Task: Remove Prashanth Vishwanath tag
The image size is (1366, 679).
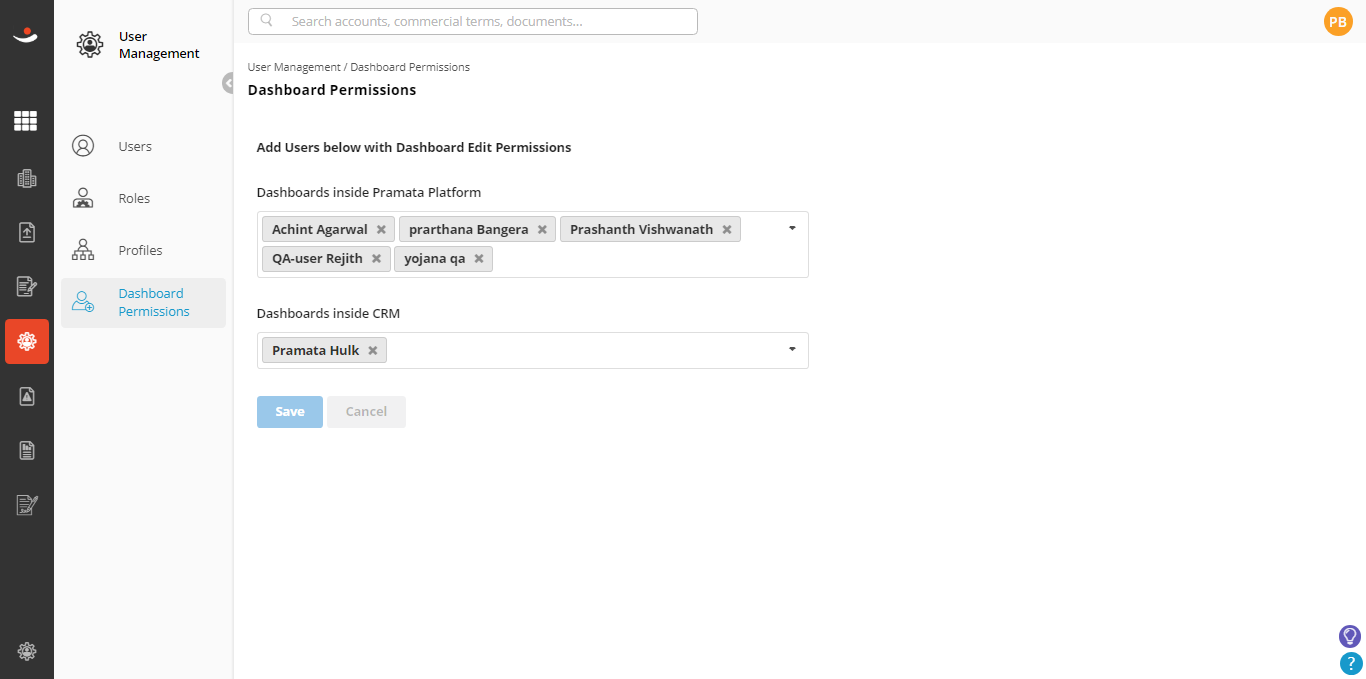Action: (x=727, y=229)
